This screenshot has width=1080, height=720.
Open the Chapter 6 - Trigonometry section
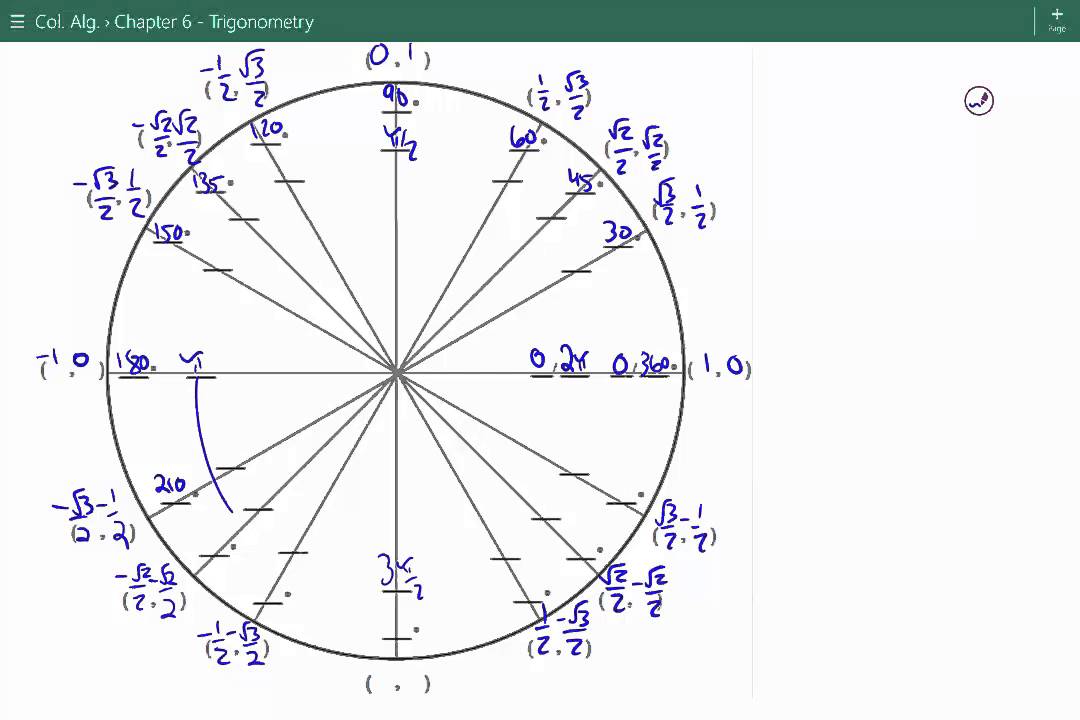tap(214, 22)
